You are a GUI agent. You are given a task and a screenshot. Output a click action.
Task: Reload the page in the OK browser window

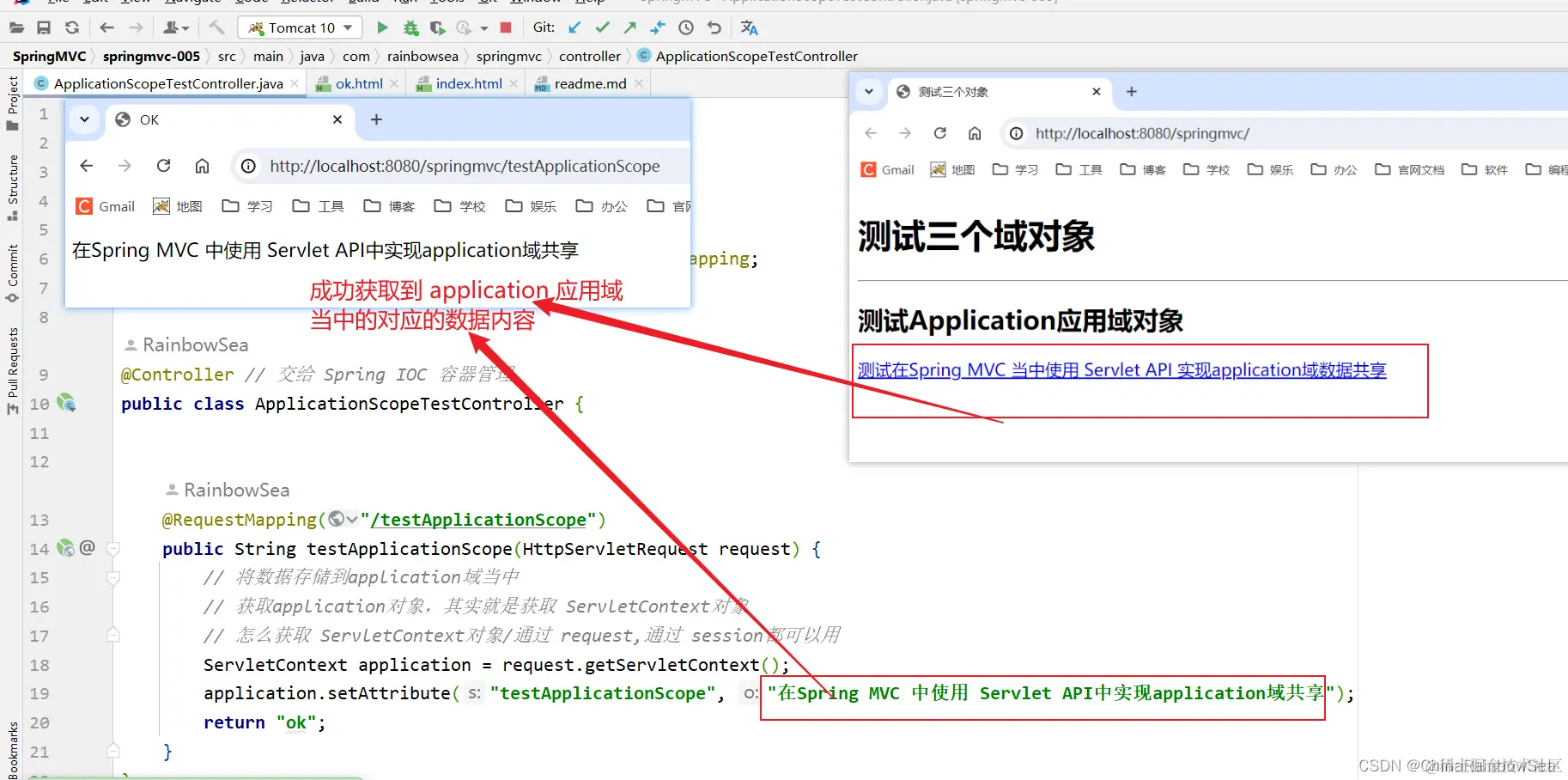point(163,166)
